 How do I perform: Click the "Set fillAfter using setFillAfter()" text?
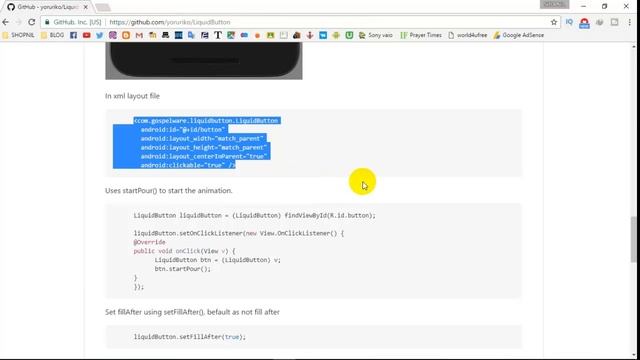point(192,312)
